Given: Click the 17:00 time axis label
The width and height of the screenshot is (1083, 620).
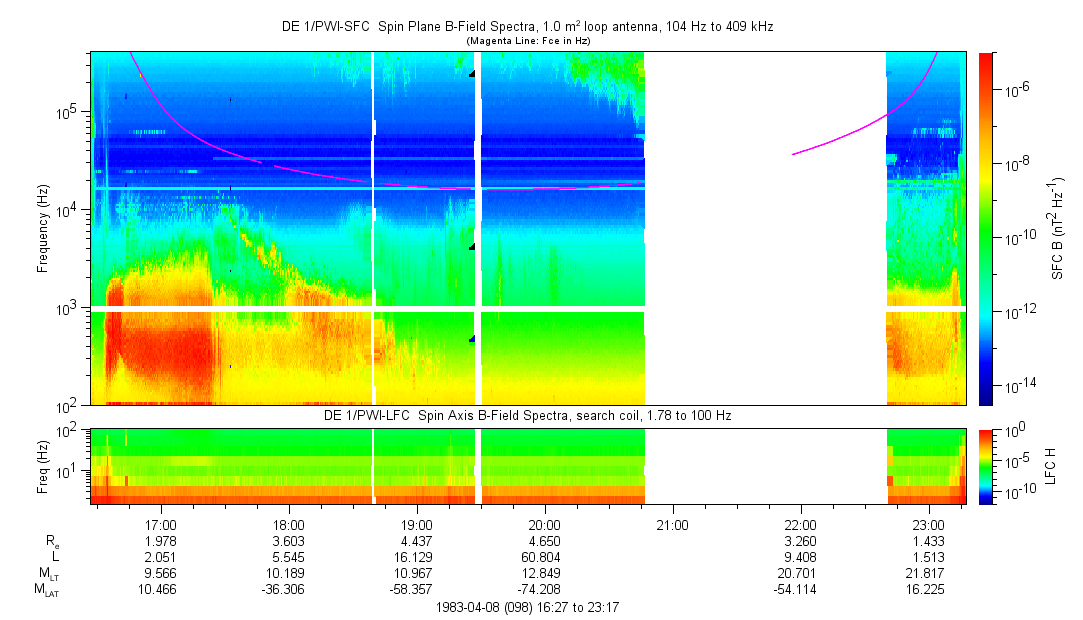Looking at the screenshot, I should tap(161, 524).
